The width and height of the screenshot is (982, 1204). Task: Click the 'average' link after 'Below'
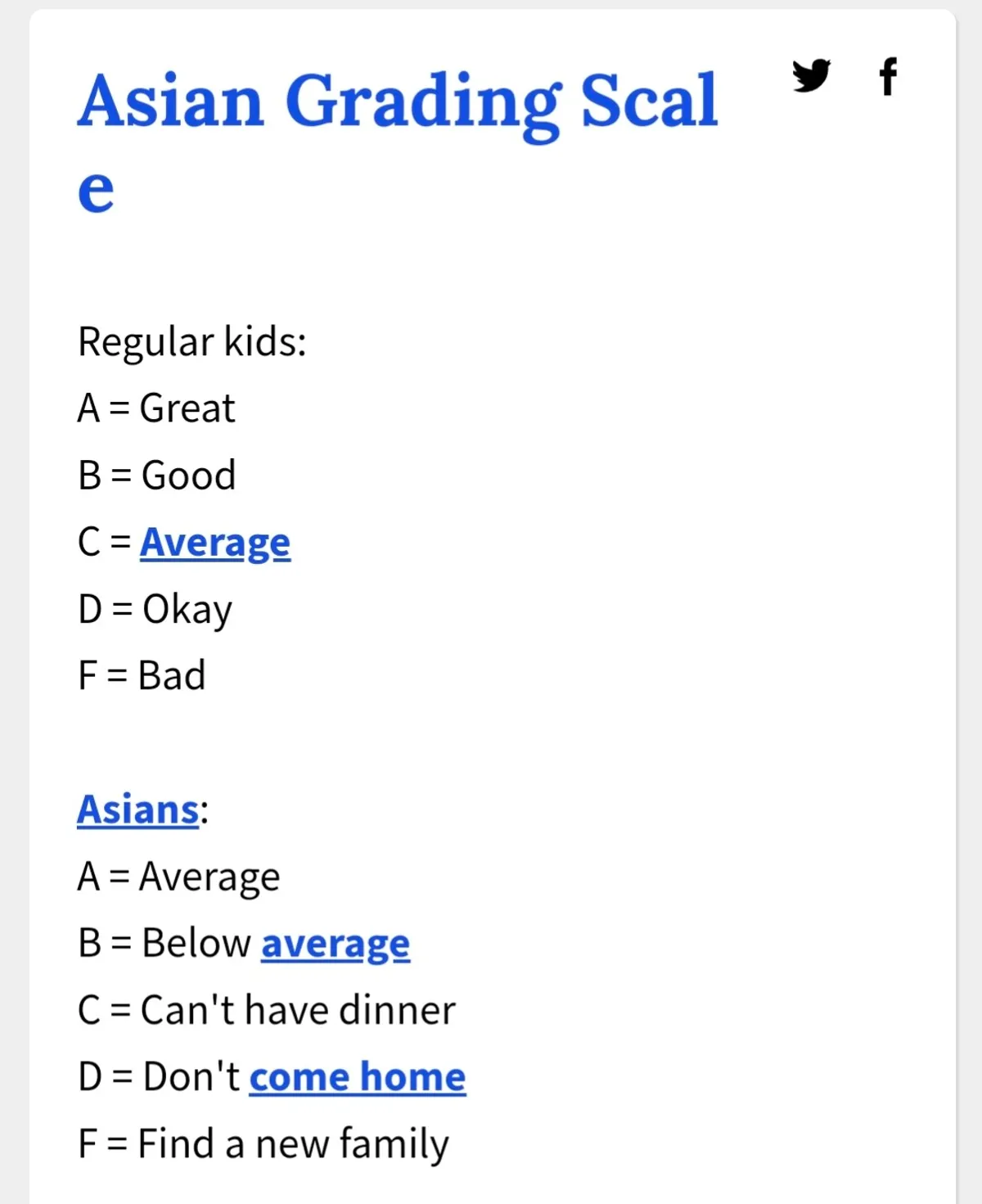pos(336,944)
